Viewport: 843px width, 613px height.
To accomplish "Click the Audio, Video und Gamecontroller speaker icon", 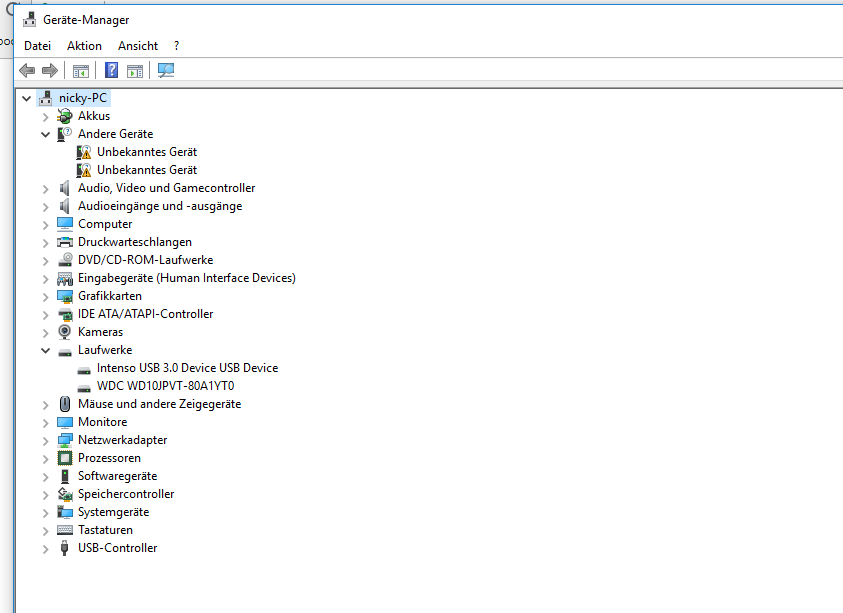I will [65, 188].
